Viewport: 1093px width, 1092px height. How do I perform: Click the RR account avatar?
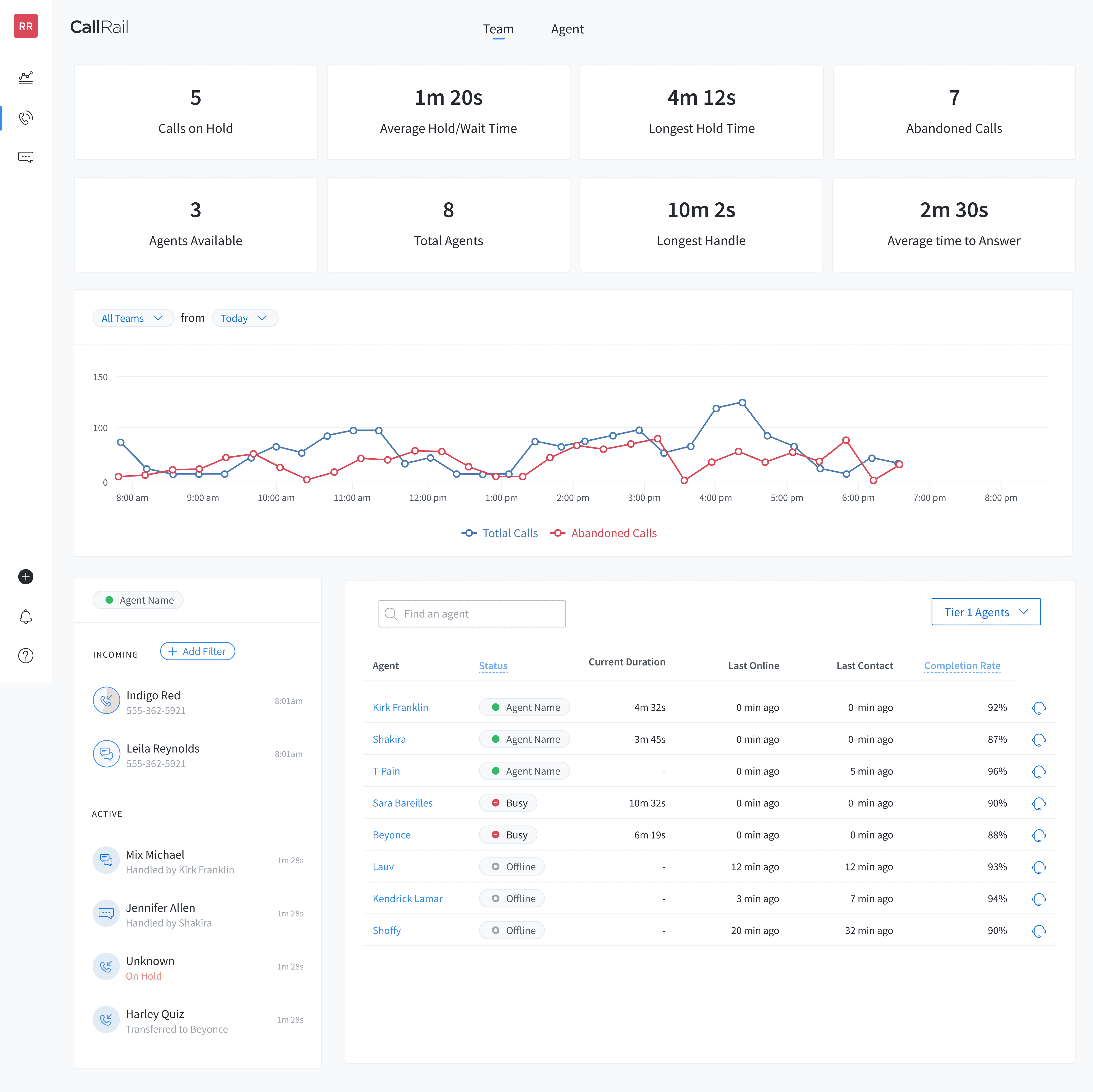coord(26,26)
